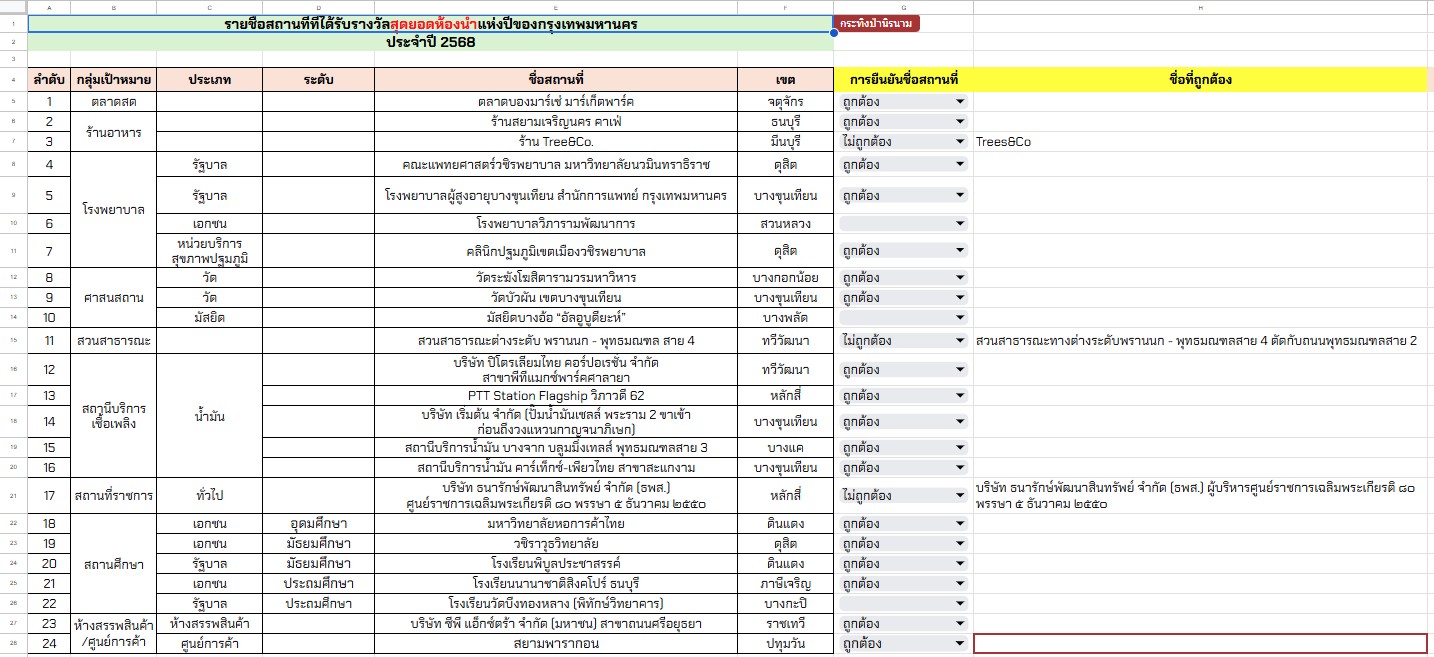This screenshot has height=657, width=1434.
Task: Click the ปทุมวัน district cell
Action: (x=786, y=644)
